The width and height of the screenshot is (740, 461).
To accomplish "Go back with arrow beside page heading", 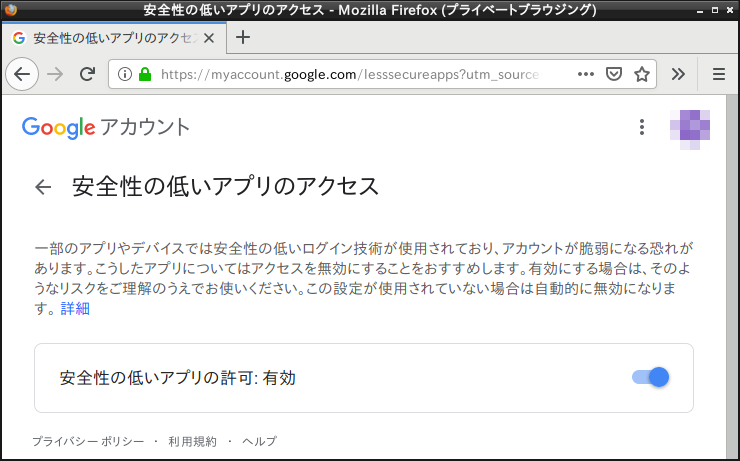I will pos(43,187).
